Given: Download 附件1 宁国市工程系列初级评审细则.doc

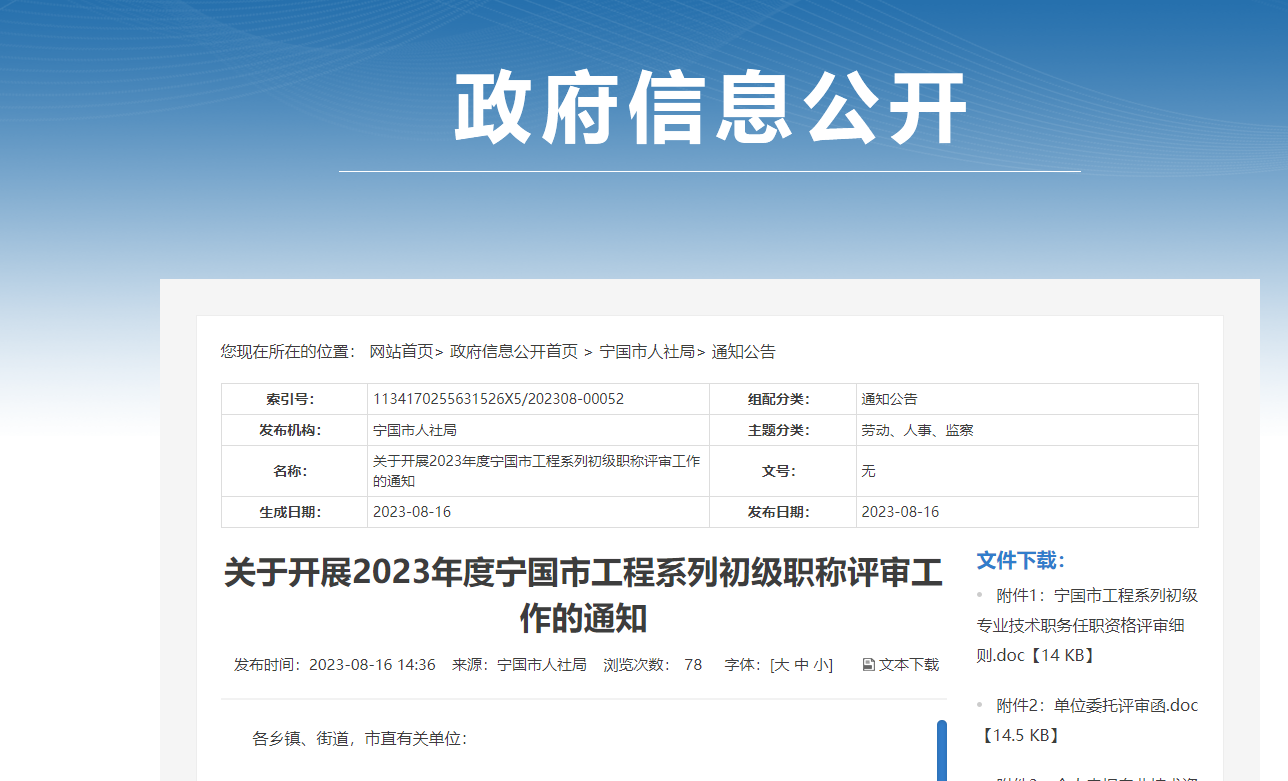Looking at the screenshot, I should (1087, 625).
